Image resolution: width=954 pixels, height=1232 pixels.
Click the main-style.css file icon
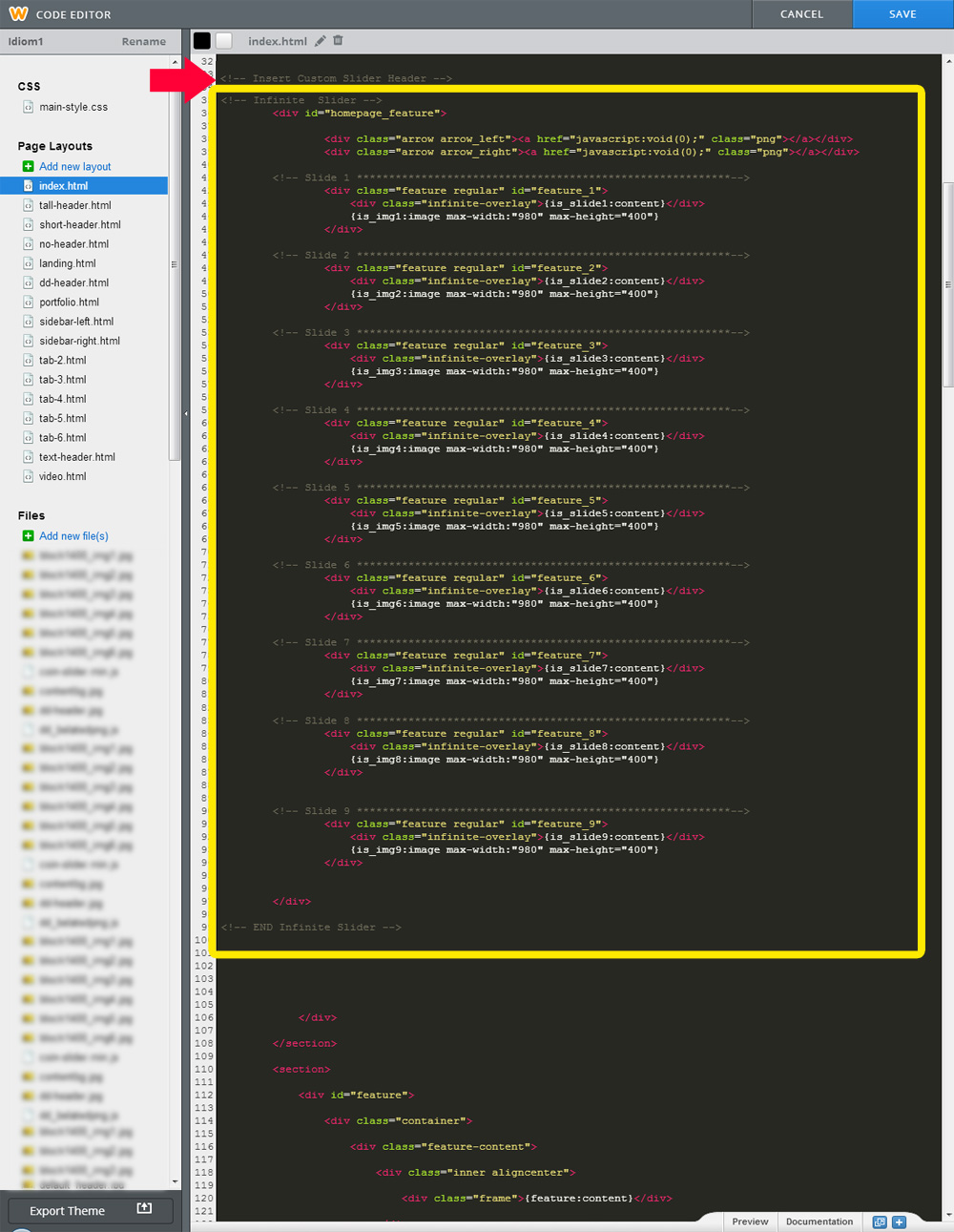[x=28, y=107]
